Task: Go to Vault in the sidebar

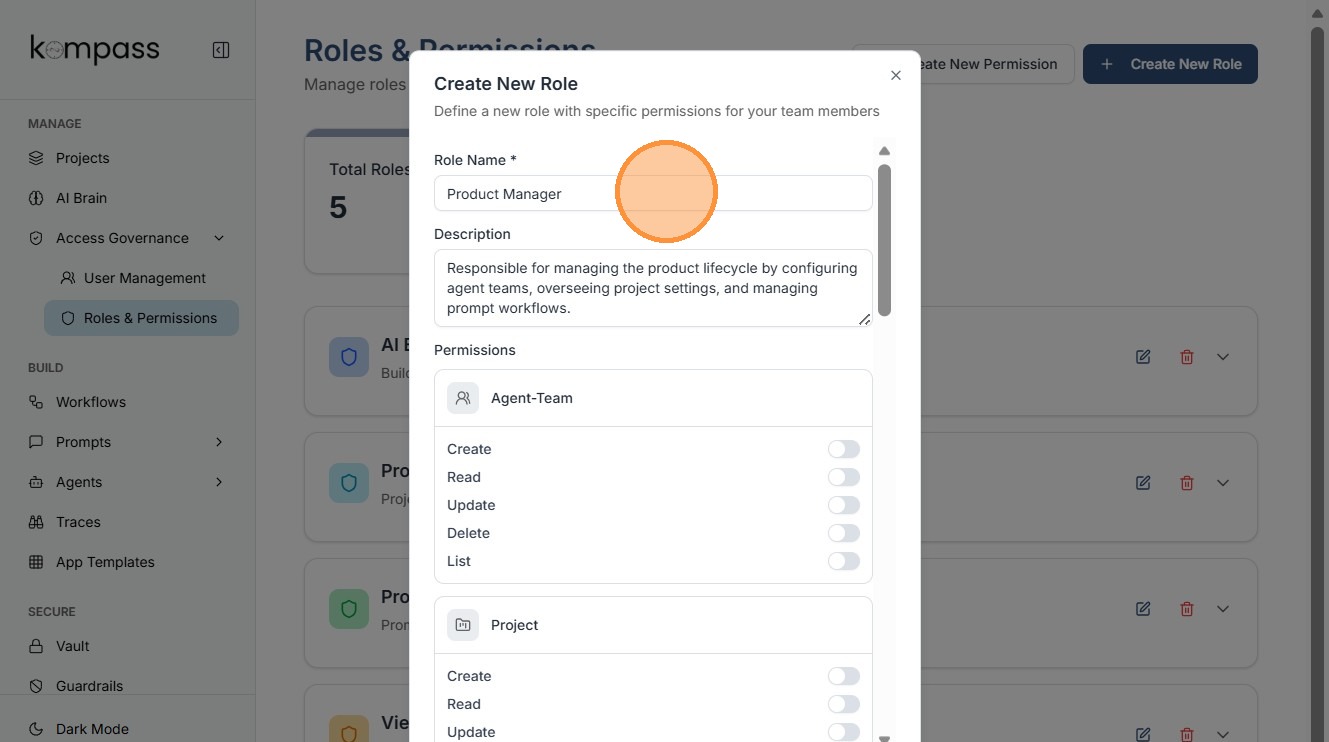Action: click(72, 646)
